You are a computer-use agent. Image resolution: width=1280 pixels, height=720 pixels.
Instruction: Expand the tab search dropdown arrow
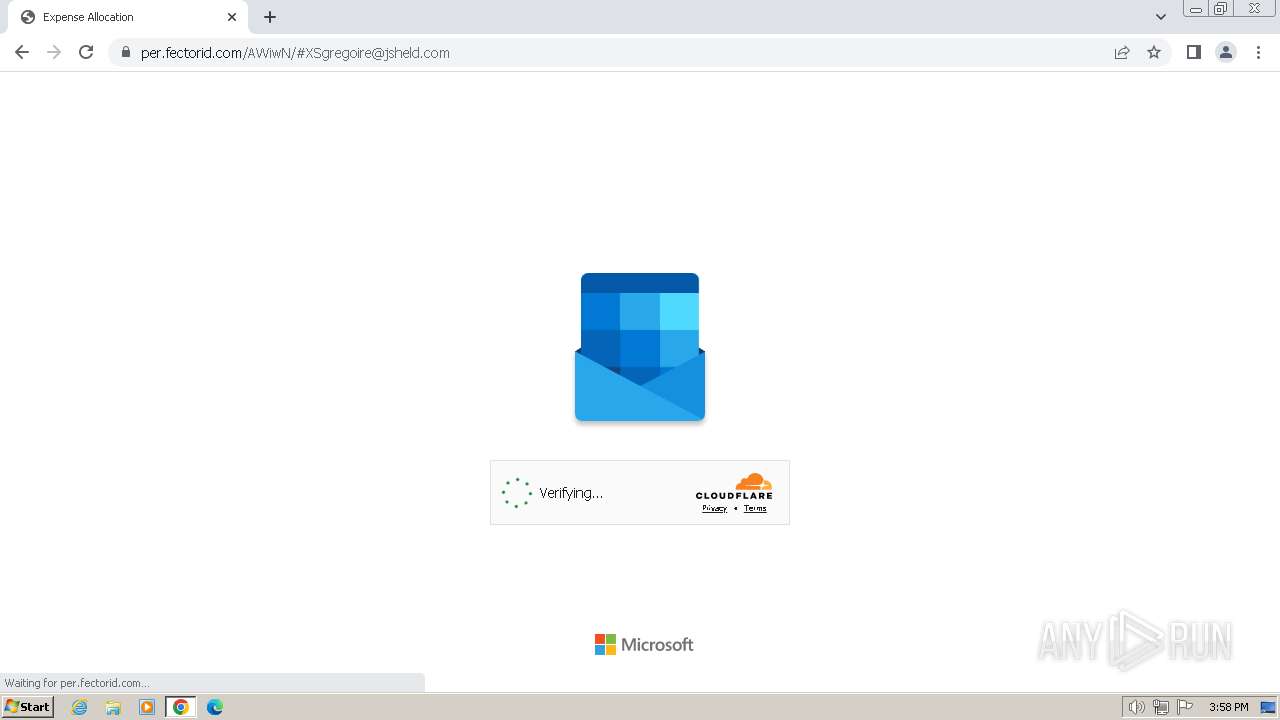click(x=1161, y=17)
